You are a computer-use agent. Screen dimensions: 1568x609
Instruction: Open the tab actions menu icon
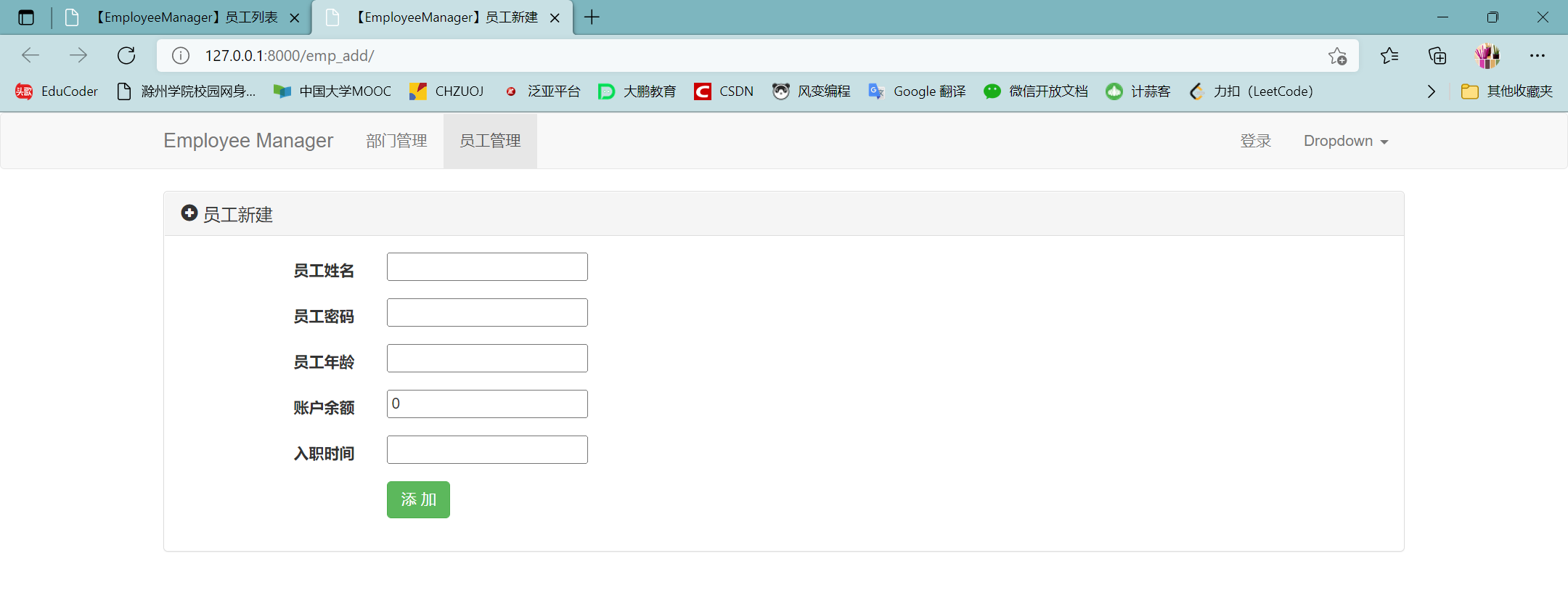tap(26, 17)
